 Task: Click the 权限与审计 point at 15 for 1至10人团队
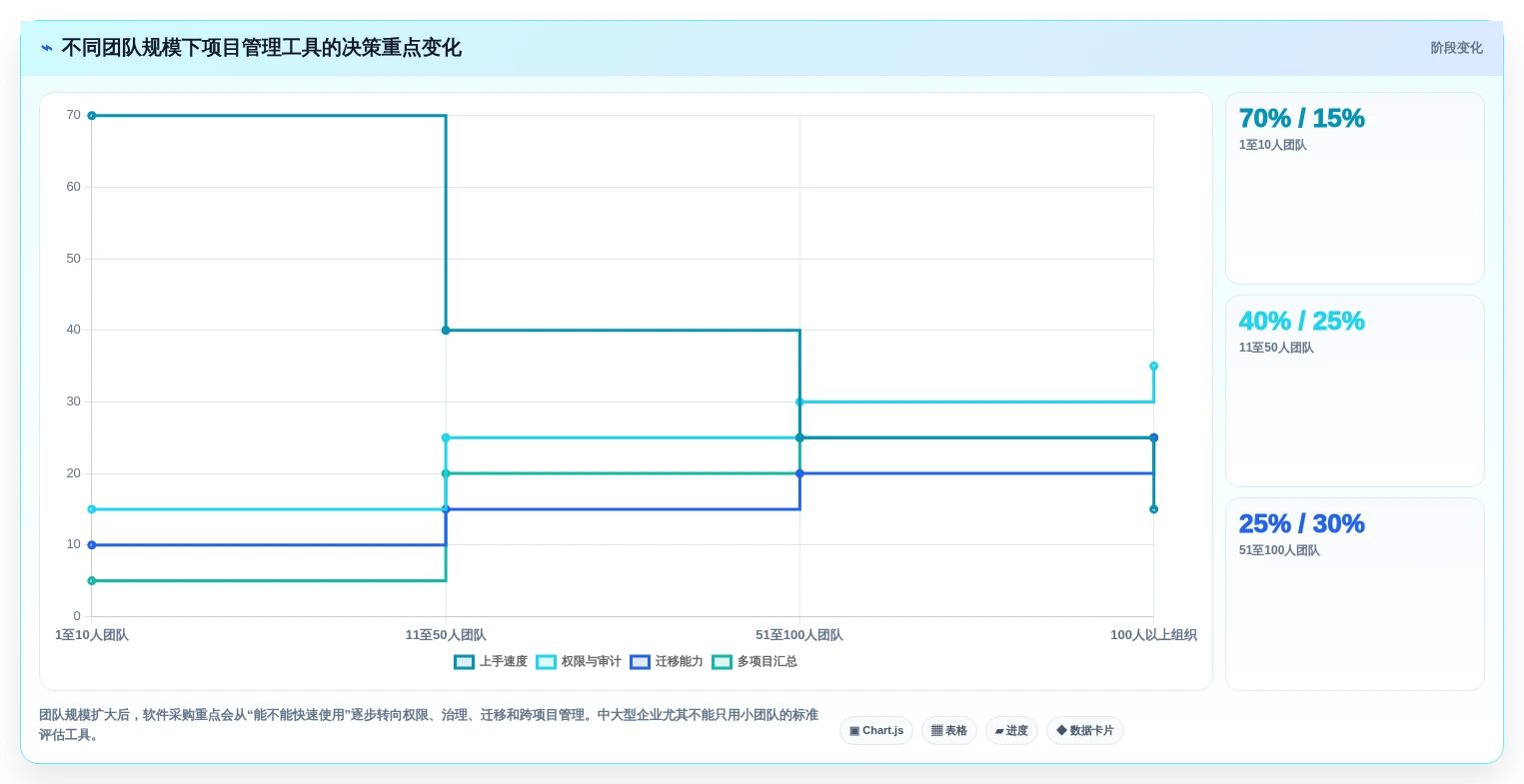(x=92, y=509)
